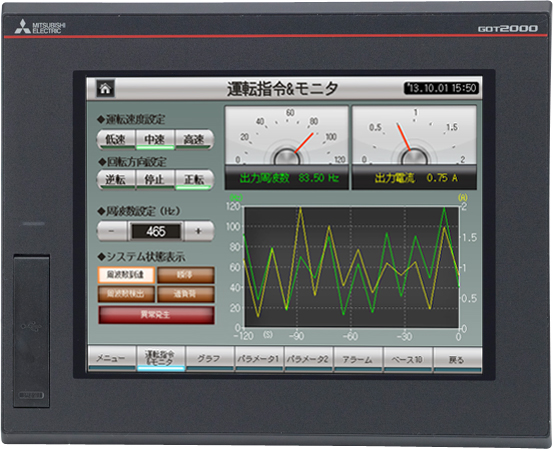The width and height of the screenshot is (553, 449).
Task: Select the 中速 medium speed option
Action: pyautogui.click(x=155, y=140)
